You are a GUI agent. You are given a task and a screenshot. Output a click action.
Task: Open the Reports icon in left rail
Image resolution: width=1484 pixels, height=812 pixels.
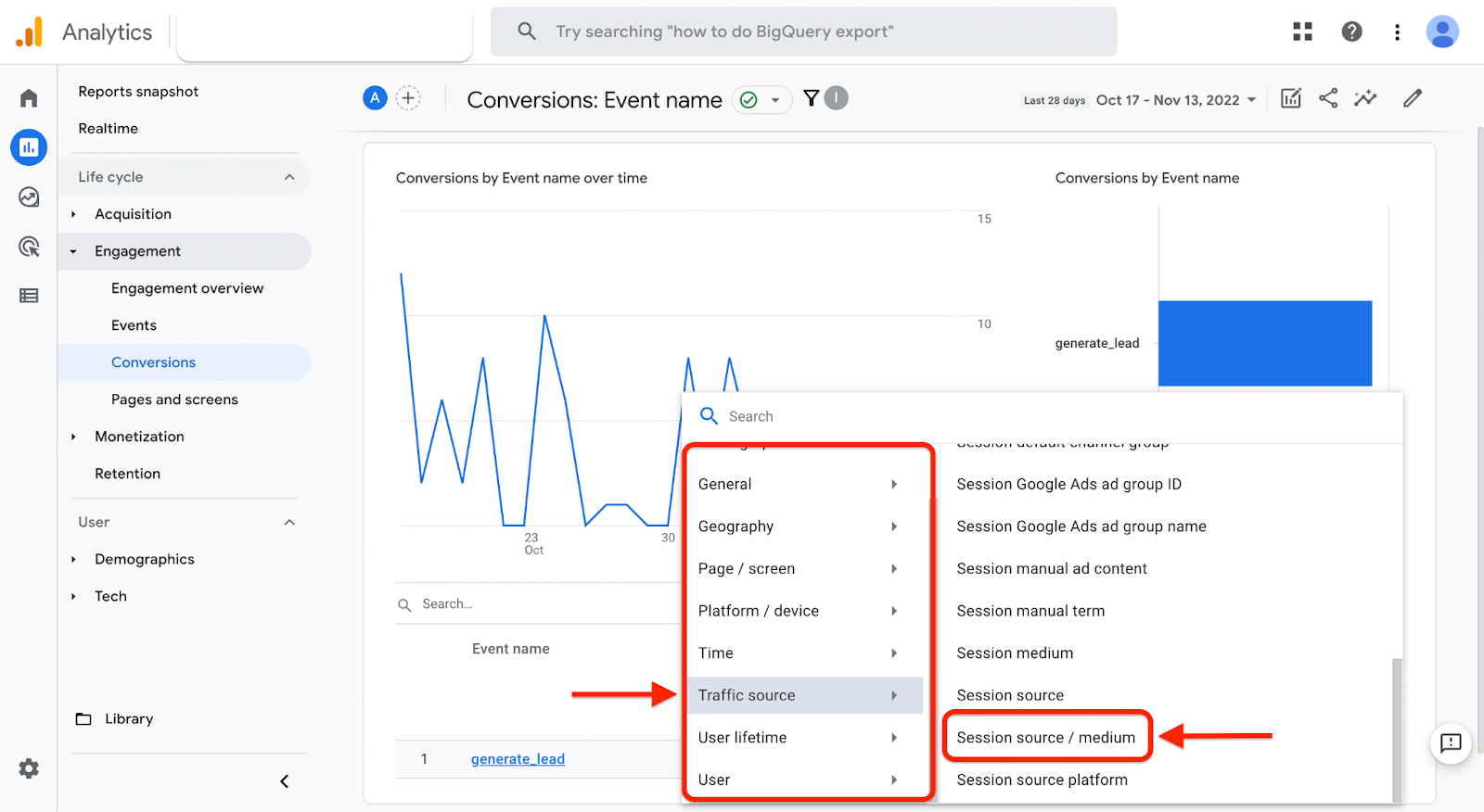click(x=29, y=147)
